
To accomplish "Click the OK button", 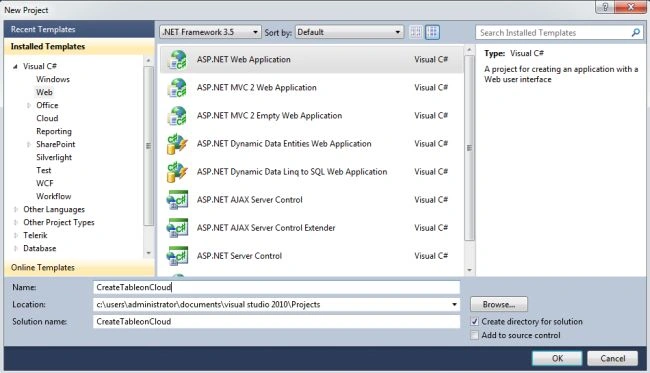I will 557,358.
